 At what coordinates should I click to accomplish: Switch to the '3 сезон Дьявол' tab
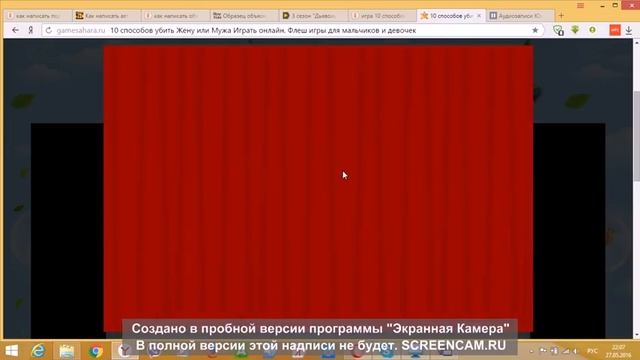[313, 16]
